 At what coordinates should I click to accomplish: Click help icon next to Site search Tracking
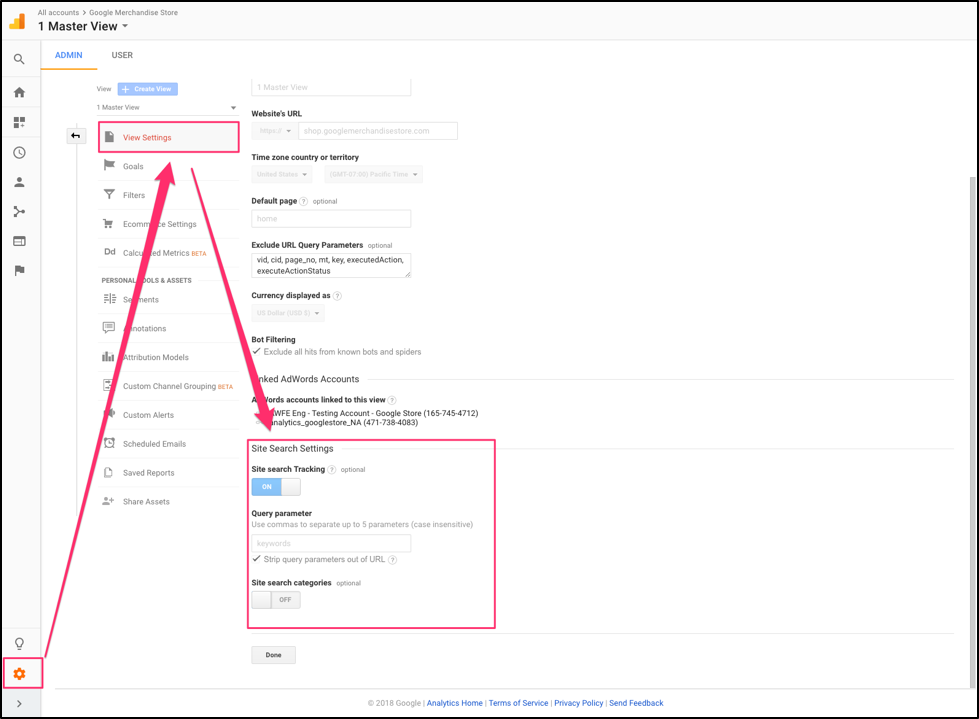point(332,469)
